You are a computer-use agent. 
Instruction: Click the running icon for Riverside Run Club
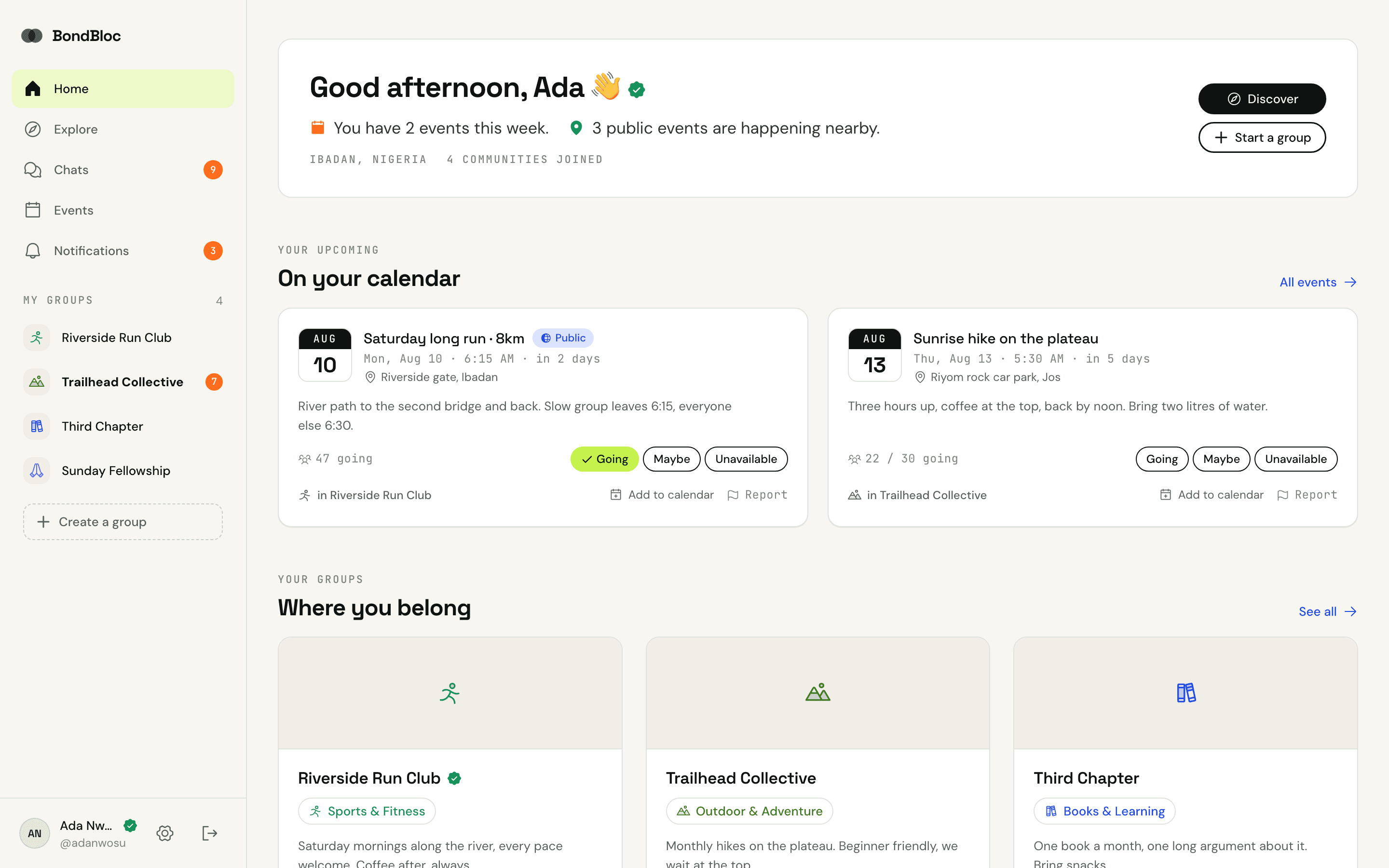click(x=37, y=338)
